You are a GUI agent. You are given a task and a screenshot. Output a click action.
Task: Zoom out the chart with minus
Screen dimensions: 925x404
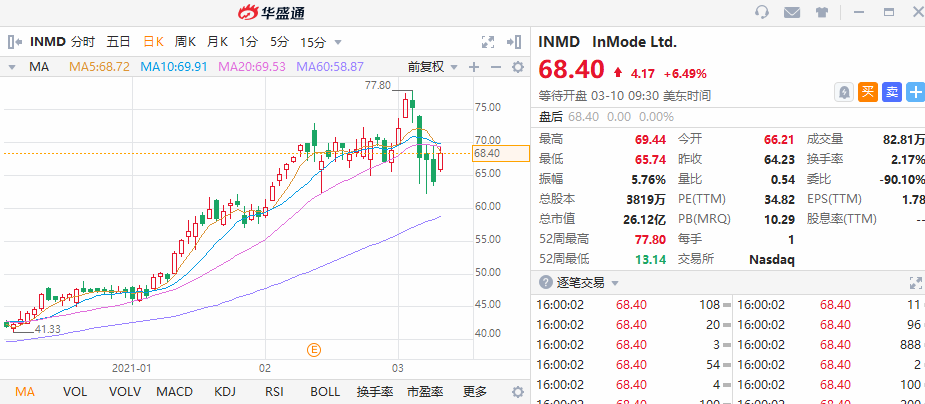point(496,67)
